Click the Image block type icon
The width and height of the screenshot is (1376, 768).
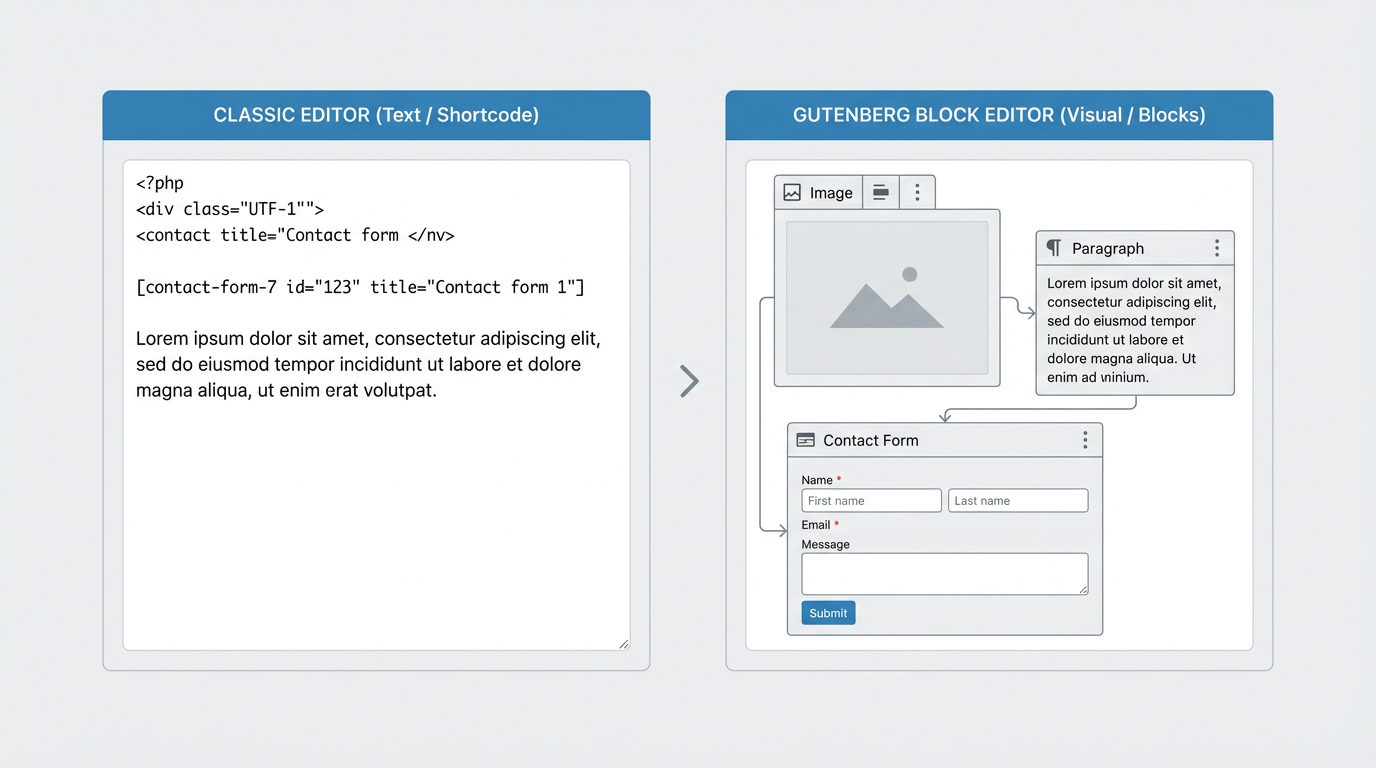click(x=792, y=193)
